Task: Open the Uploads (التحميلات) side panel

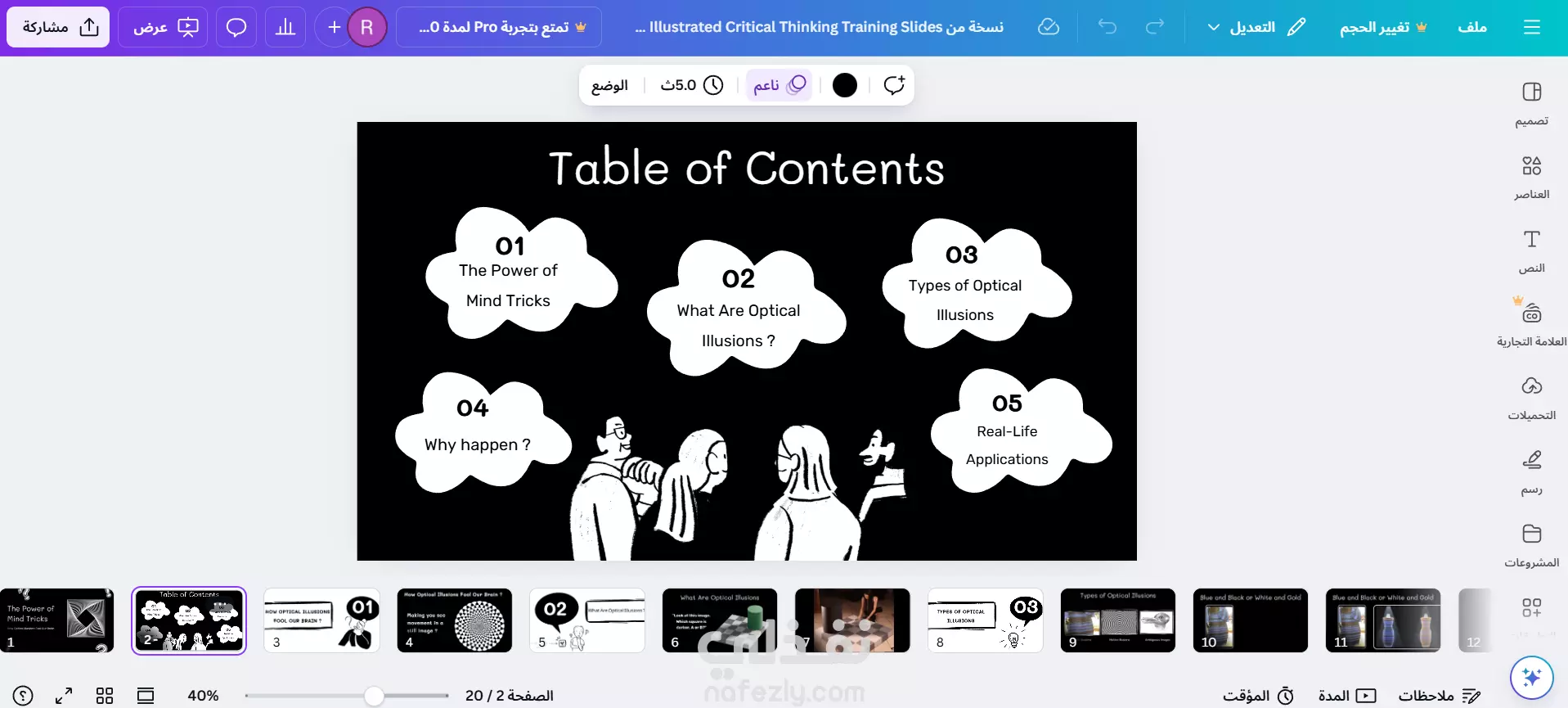Action: click(x=1531, y=399)
